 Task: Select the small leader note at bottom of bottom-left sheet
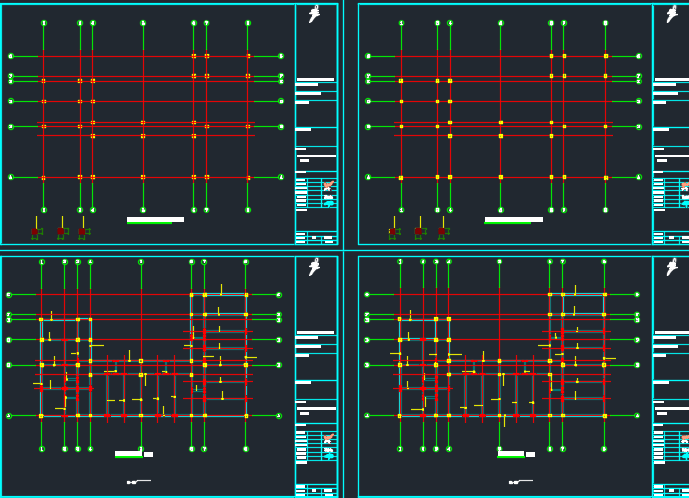(x=139, y=482)
